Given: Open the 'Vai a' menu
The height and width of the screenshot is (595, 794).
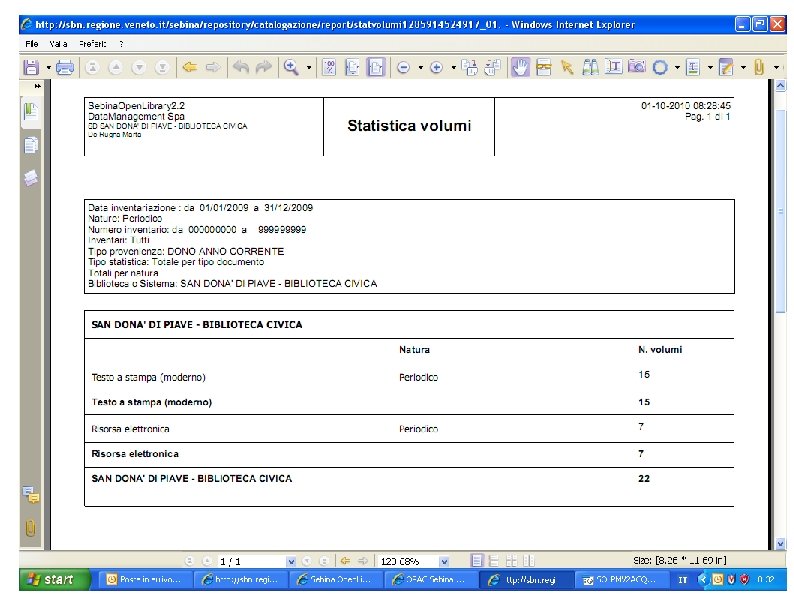Looking at the screenshot, I should click(x=58, y=44).
